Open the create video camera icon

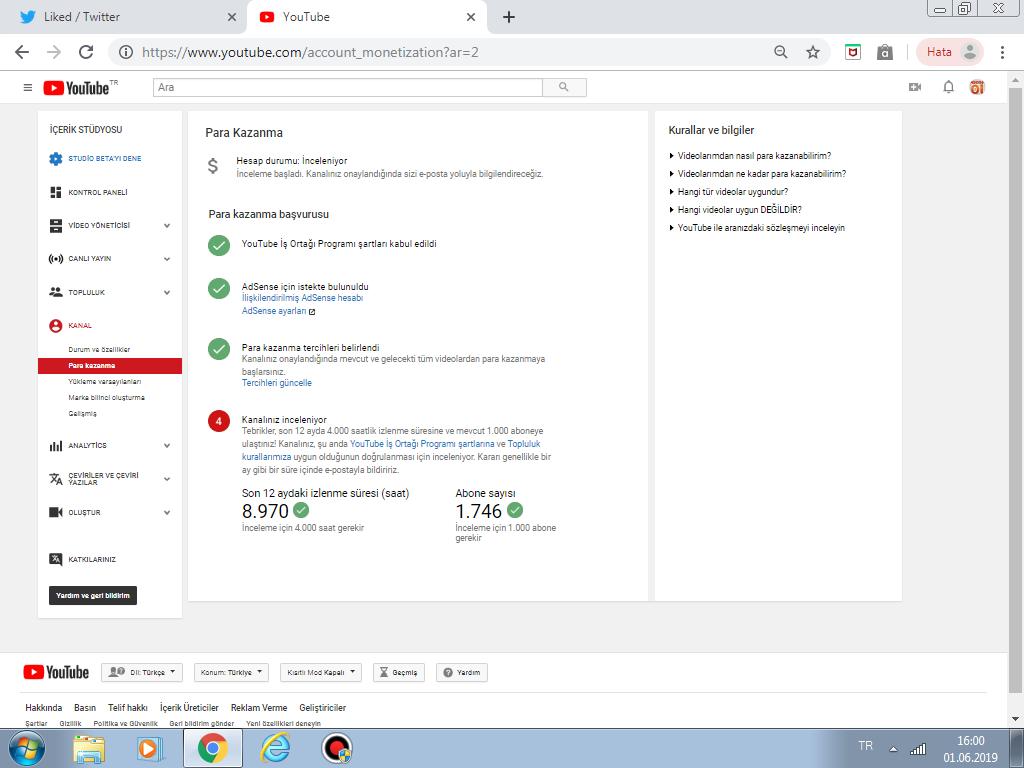915,88
